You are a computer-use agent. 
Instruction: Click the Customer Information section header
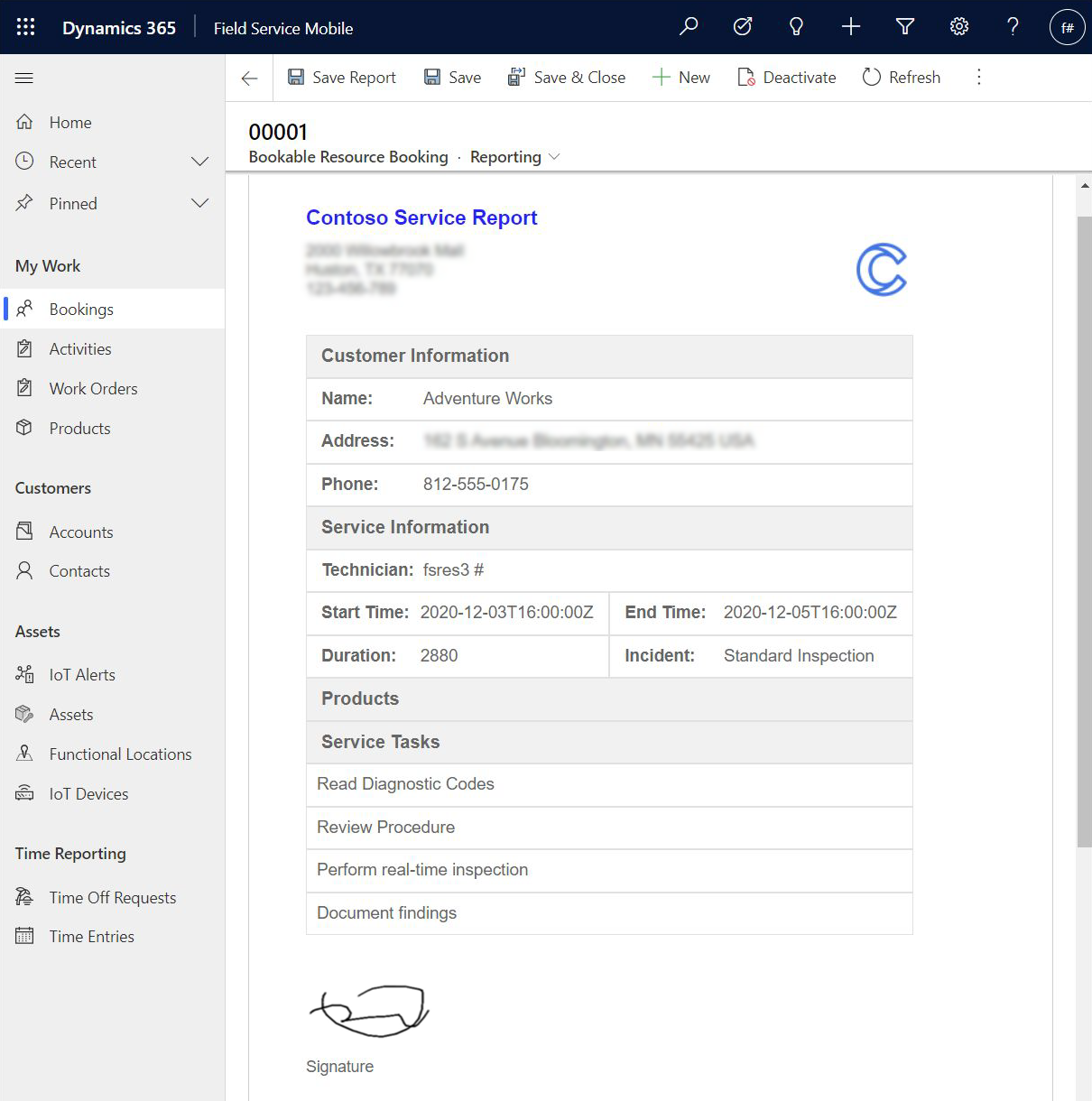coord(609,356)
